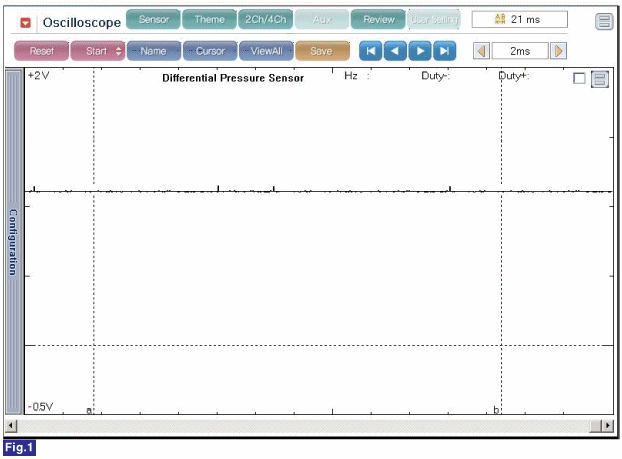Click the ViewAll button
Screen dimensions: 622x459
[265, 51]
